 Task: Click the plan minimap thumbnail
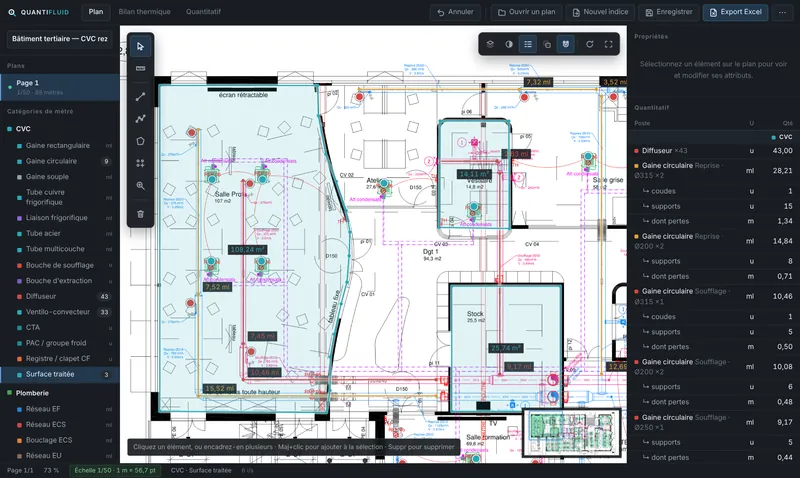click(571, 433)
